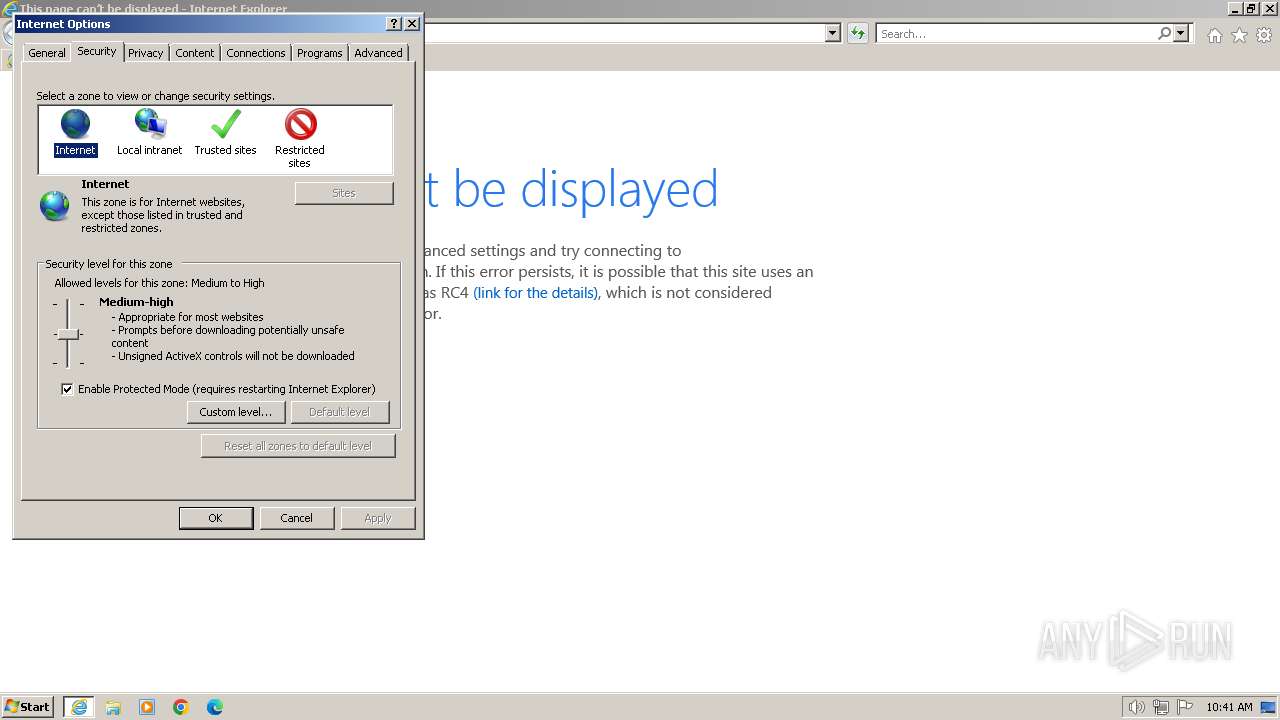Click the Start button
Screen dimensions: 1280x720
click(28, 707)
